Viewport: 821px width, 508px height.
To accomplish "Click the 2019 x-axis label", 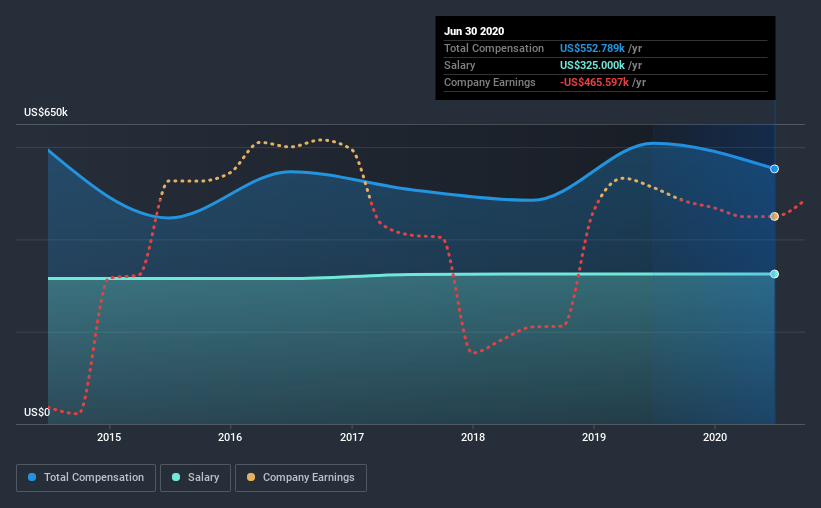I will [x=594, y=437].
